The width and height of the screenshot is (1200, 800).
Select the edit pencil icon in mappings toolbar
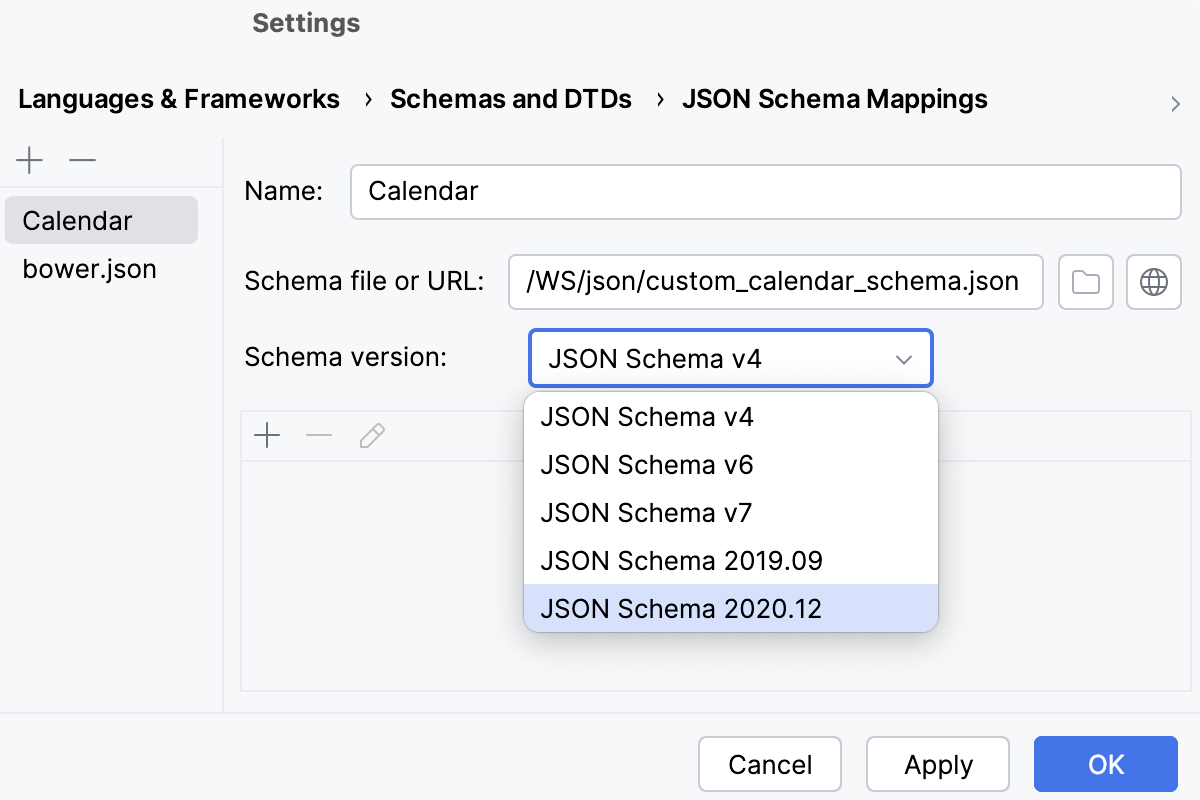pyautogui.click(x=371, y=435)
